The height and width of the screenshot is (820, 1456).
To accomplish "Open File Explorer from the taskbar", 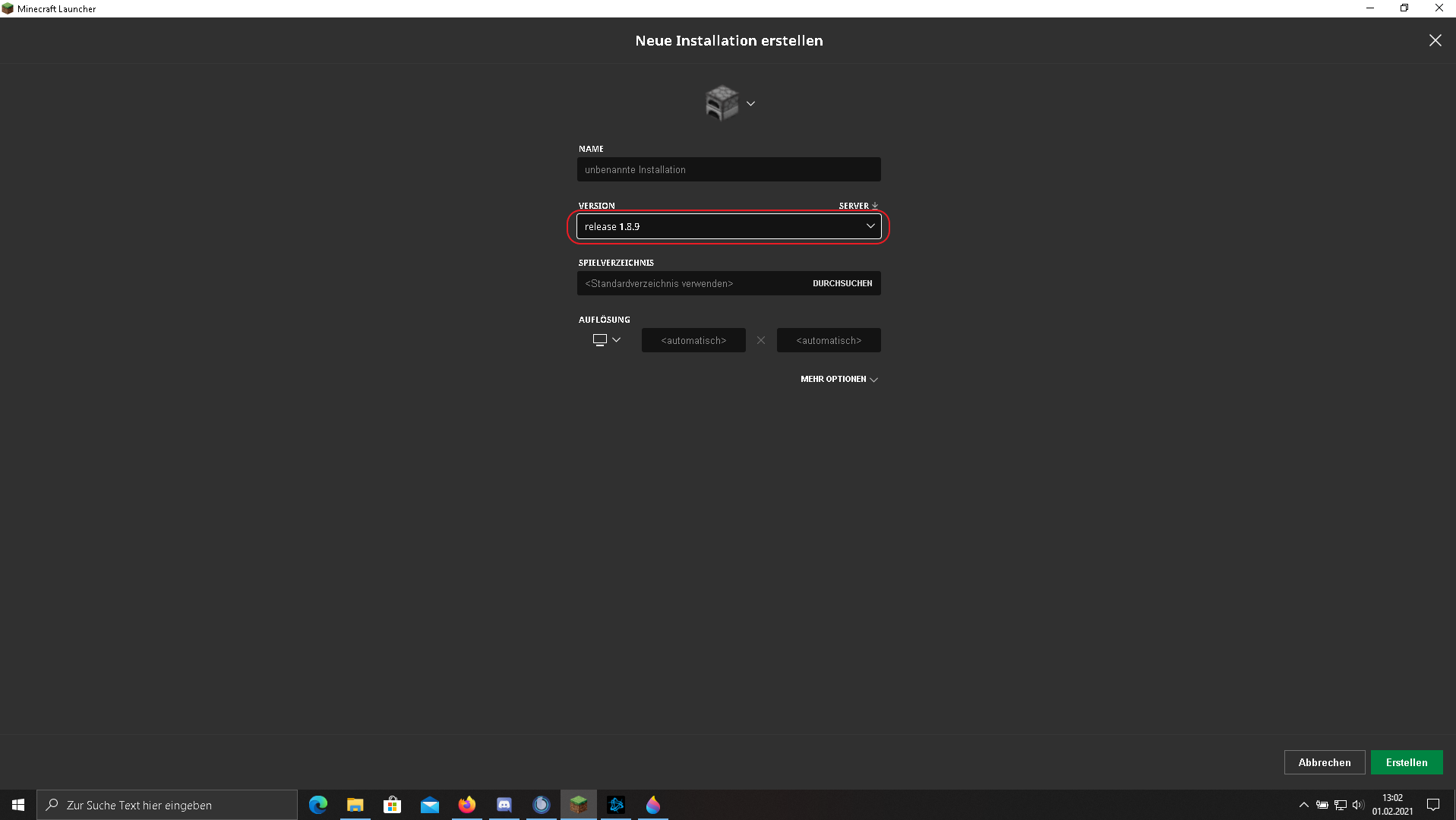I will coord(355,805).
